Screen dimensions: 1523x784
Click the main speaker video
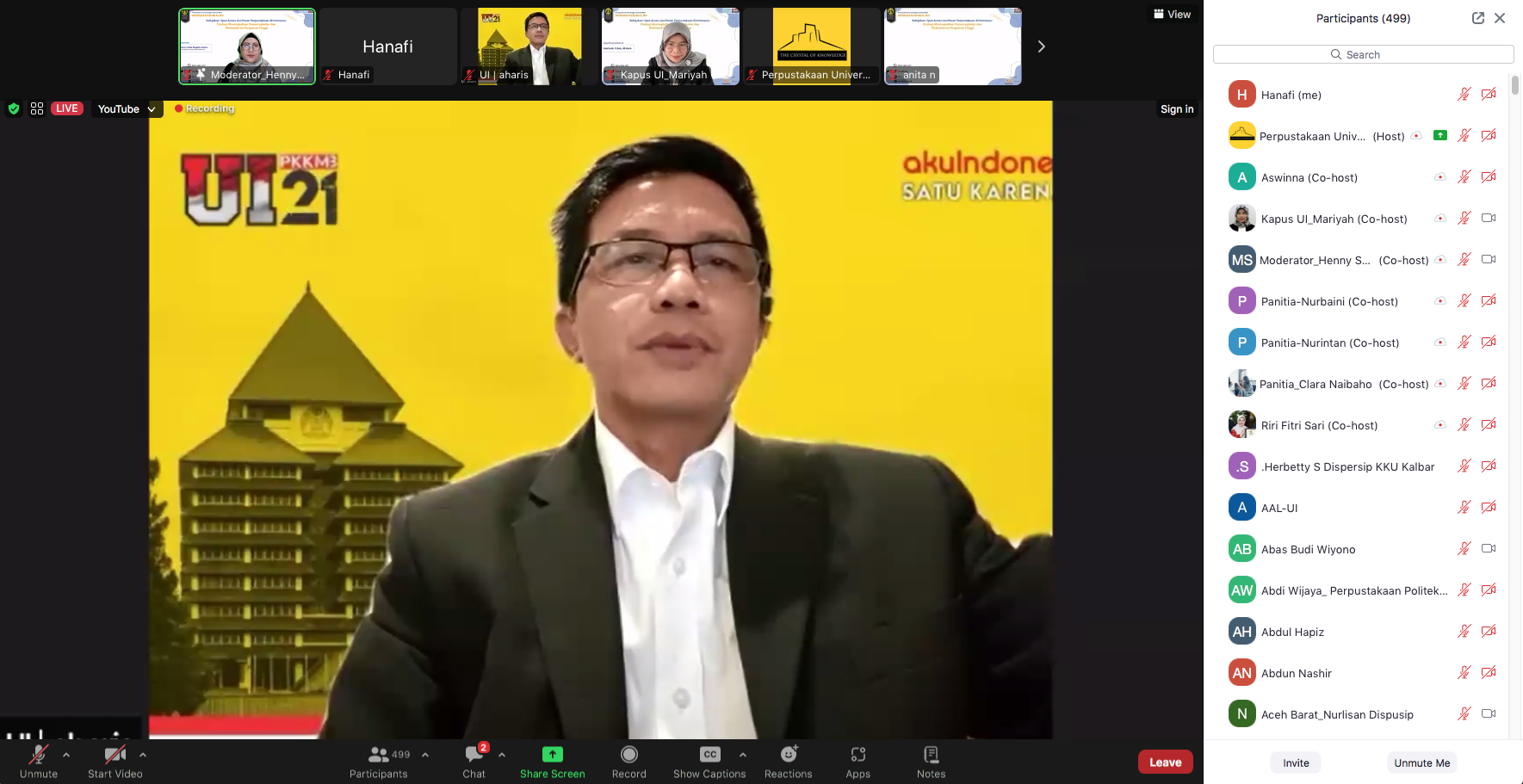(x=600, y=420)
